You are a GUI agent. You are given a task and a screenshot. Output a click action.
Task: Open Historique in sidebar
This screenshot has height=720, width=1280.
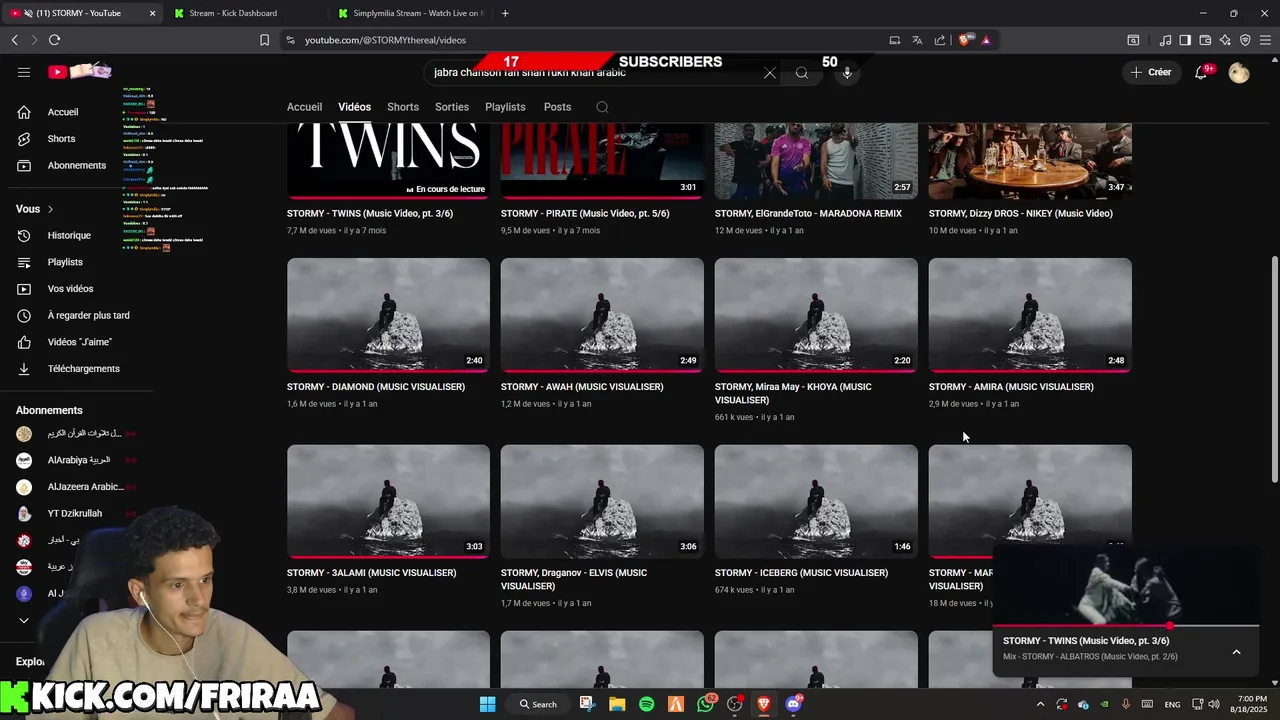pos(69,235)
